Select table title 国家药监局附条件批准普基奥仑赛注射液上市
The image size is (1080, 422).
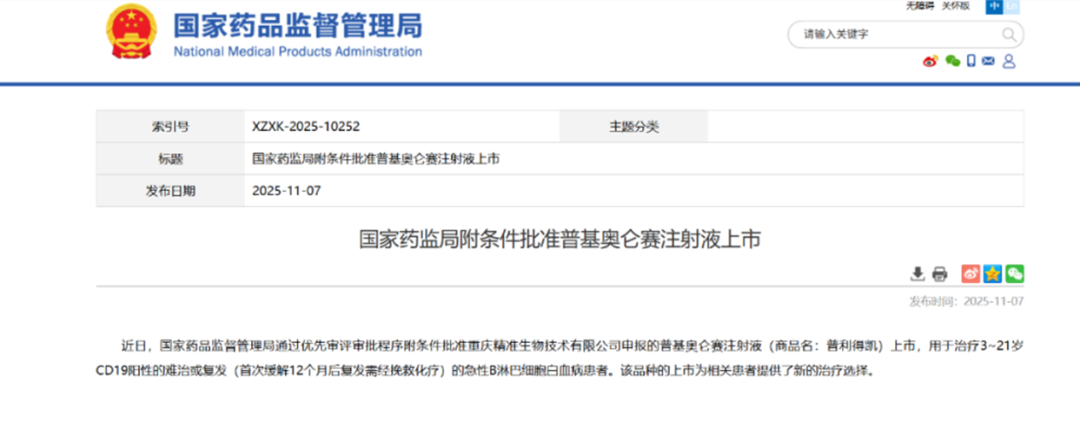coord(376,159)
